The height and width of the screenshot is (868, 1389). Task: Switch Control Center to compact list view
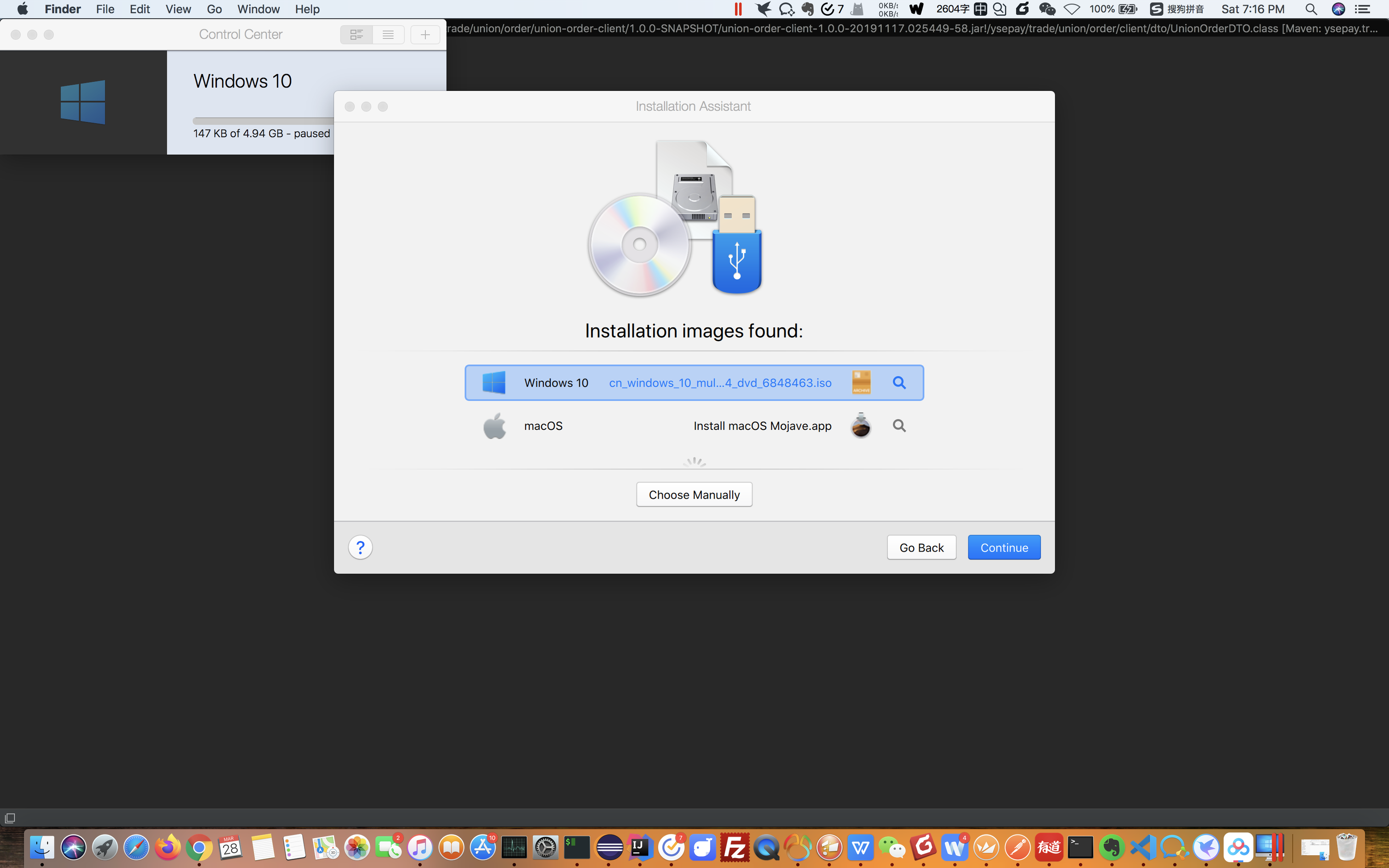point(388,35)
